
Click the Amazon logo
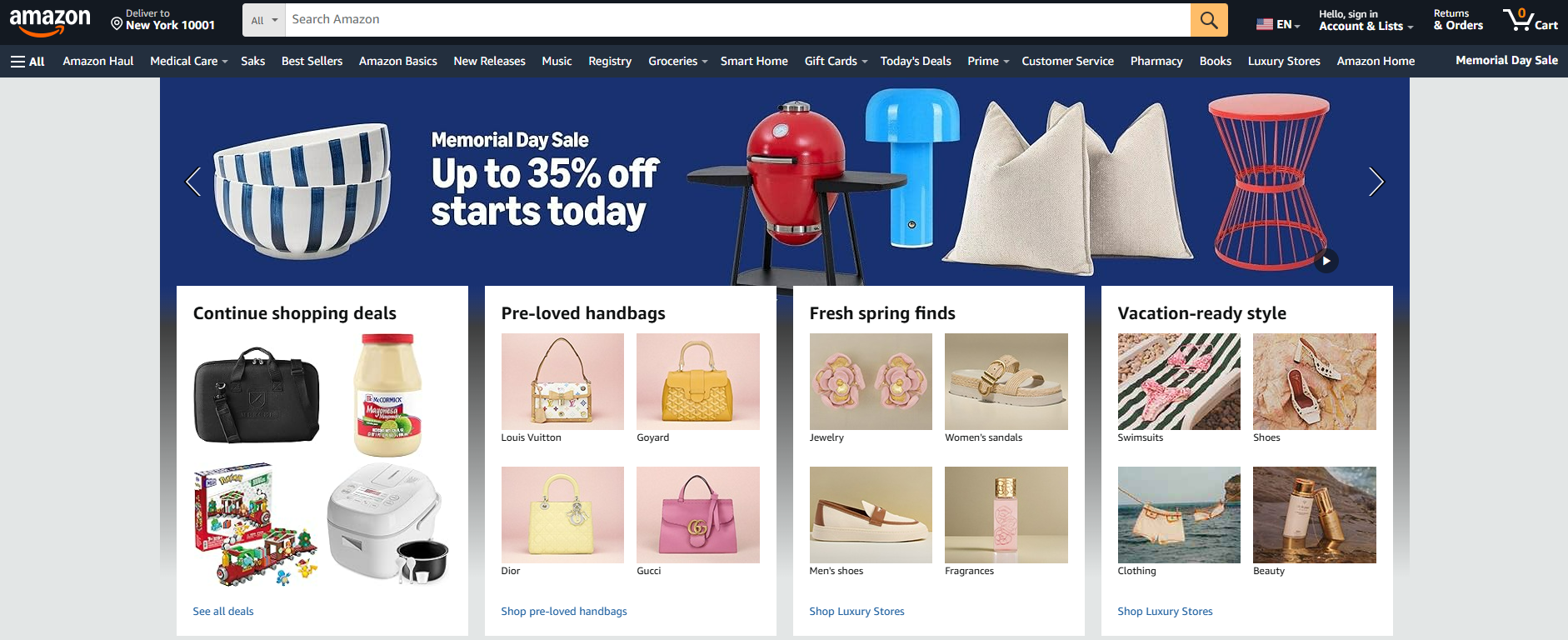50,22
